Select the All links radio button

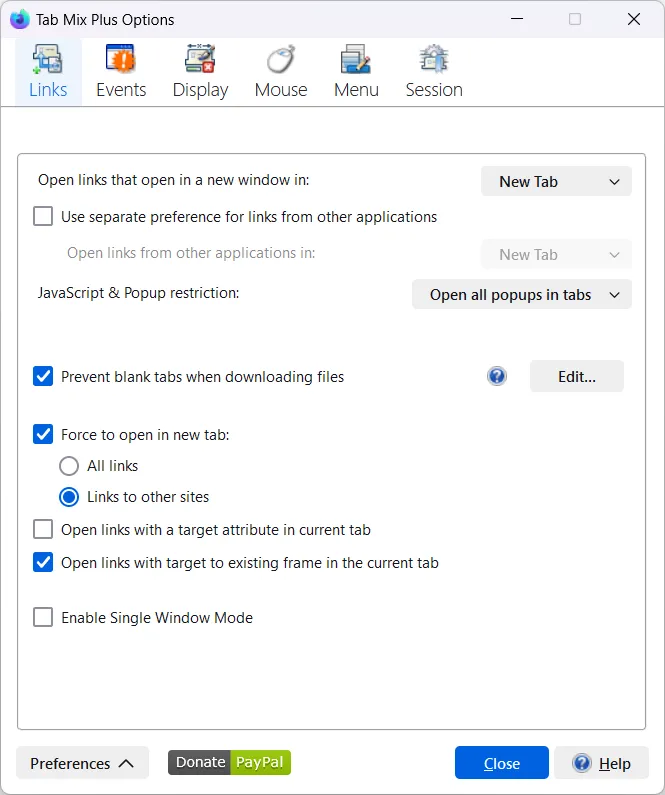(x=69, y=466)
